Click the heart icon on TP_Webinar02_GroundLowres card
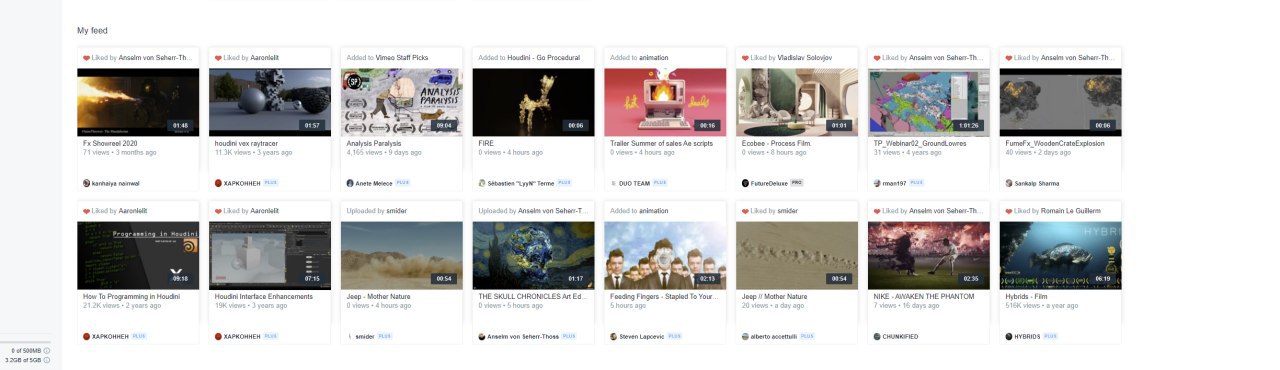 click(878, 58)
